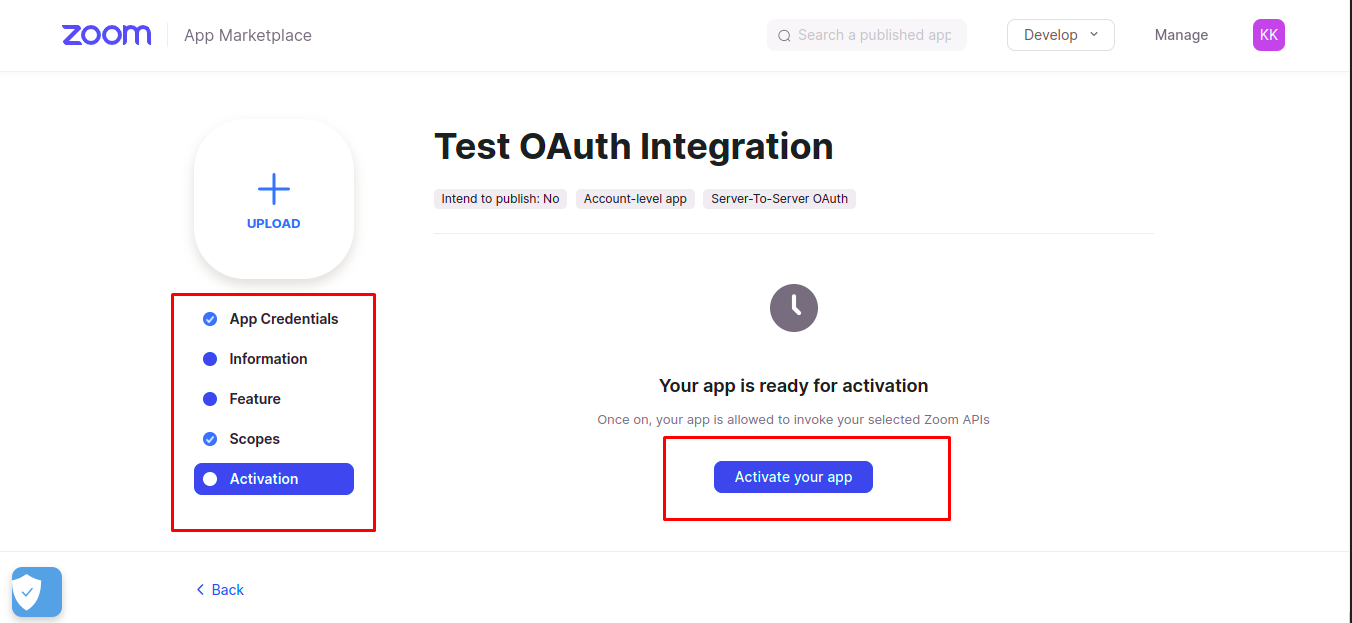Click the Scopes checkmark icon
The image size is (1352, 623).
(210, 439)
